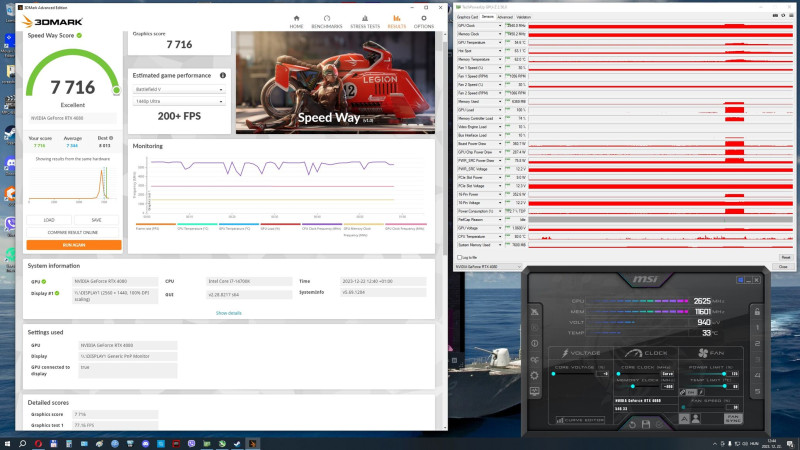This screenshot has width=800, height=450.
Task: Click GPU-Z refresh icon
Action: pos(783,16)
